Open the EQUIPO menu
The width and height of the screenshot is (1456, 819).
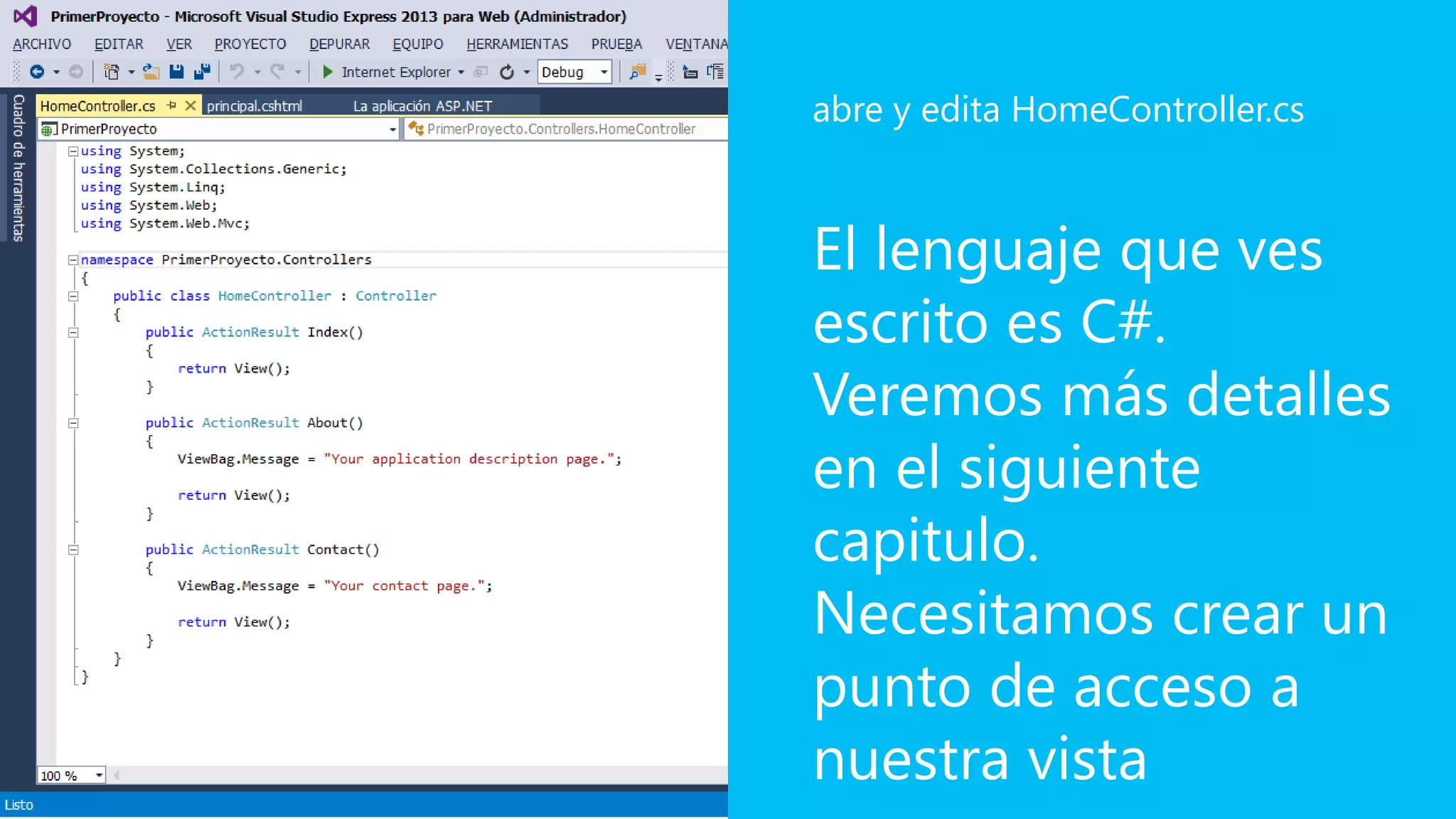418,44
